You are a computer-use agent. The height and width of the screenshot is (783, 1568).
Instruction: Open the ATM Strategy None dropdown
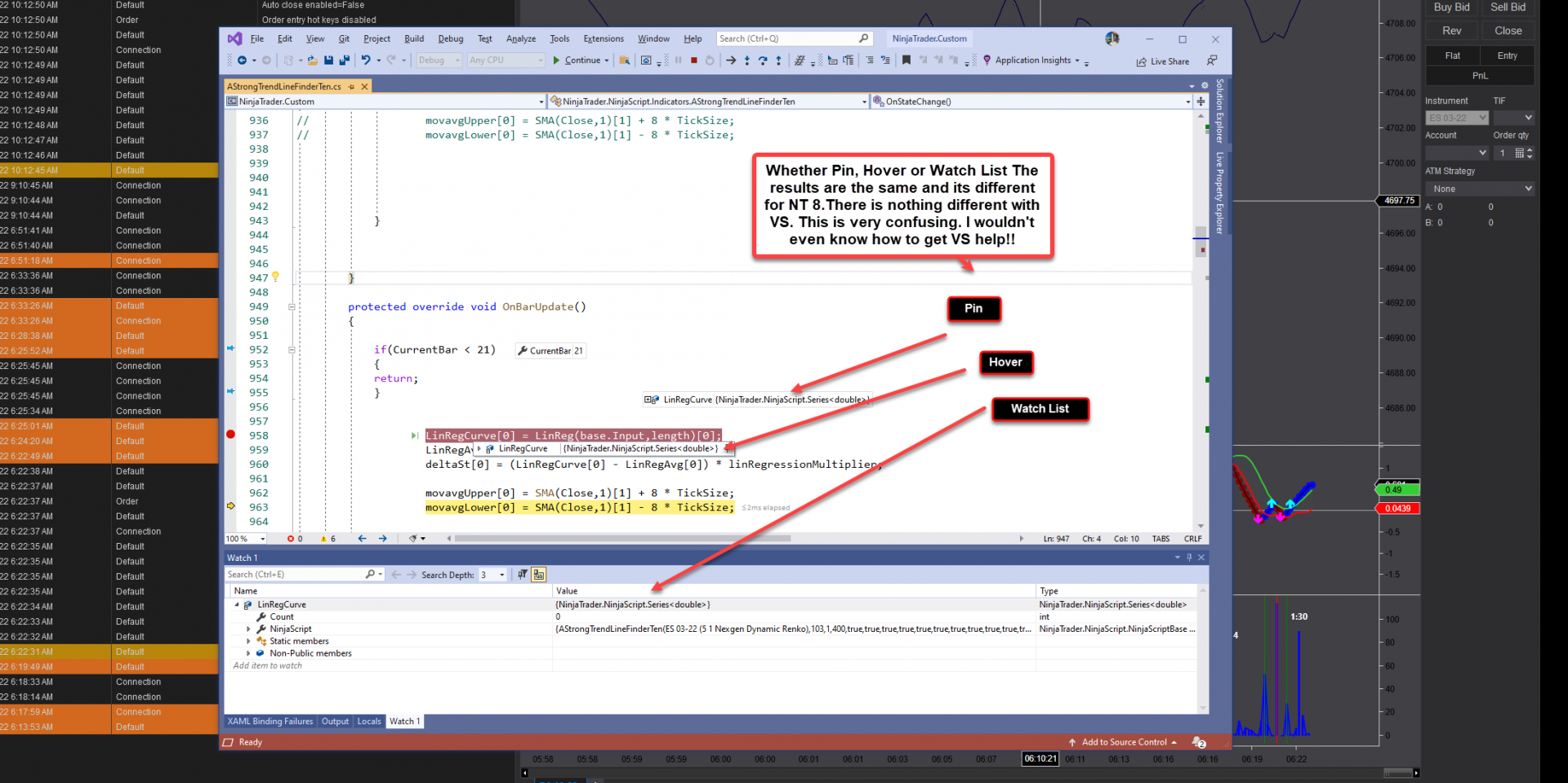[1480, 189]
